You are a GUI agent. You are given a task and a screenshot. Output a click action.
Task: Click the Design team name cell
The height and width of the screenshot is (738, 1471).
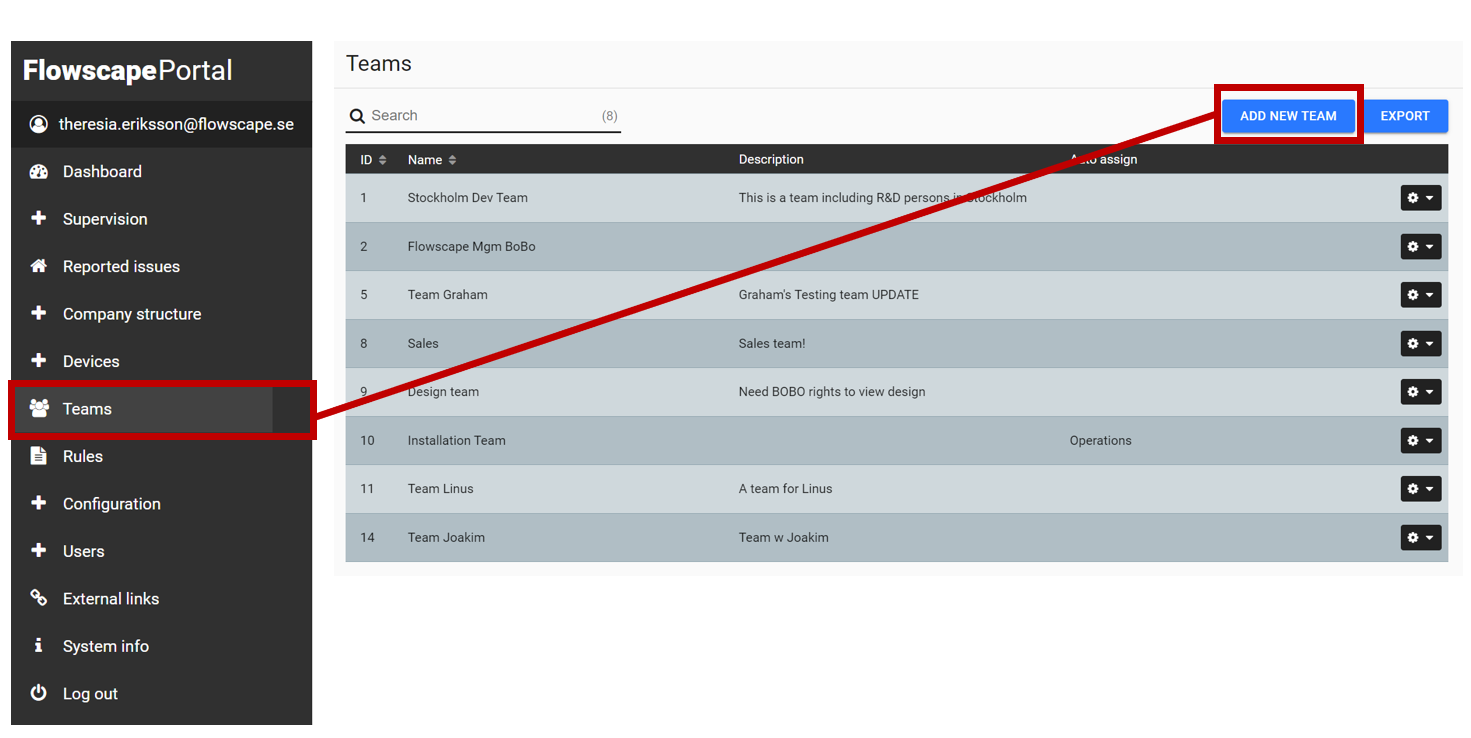[443, 392]
